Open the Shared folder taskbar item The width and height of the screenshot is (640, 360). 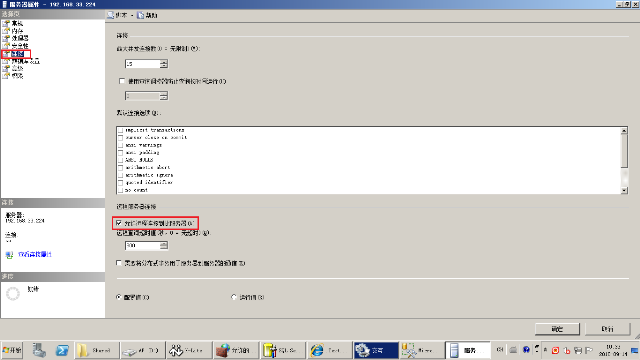[x=97, y=350]
